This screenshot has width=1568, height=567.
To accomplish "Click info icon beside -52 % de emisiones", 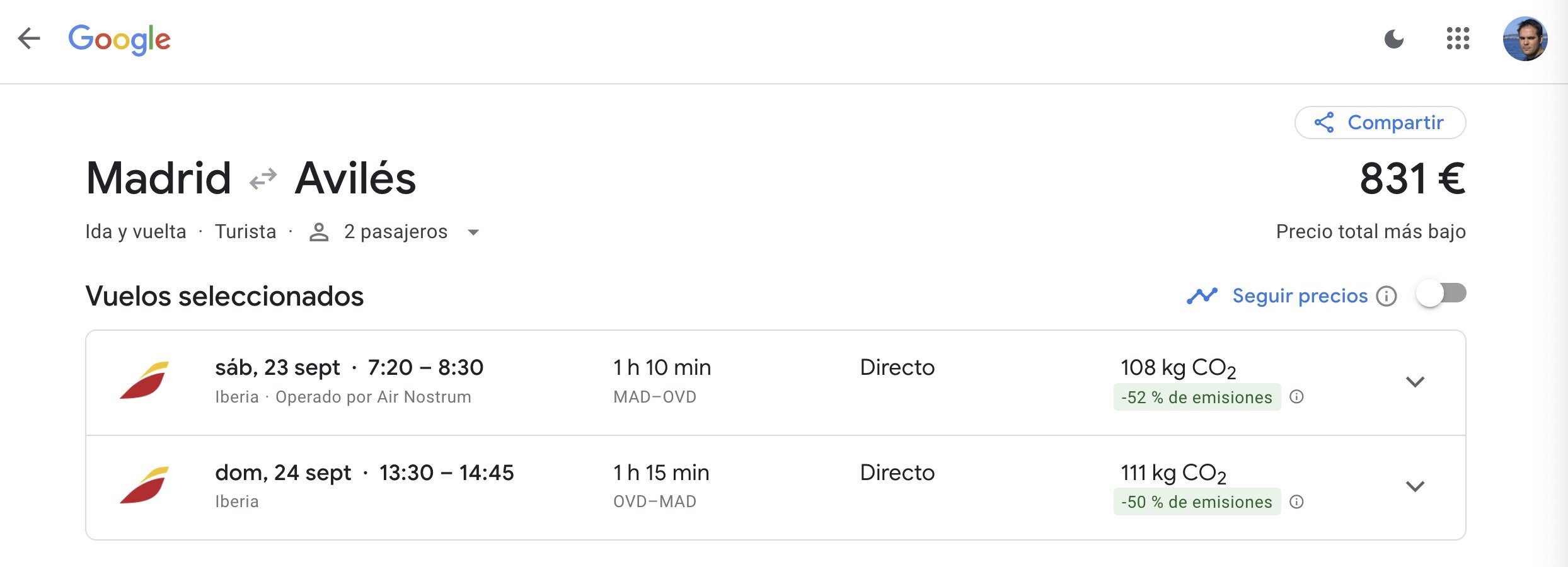I will pos(1296,397).
